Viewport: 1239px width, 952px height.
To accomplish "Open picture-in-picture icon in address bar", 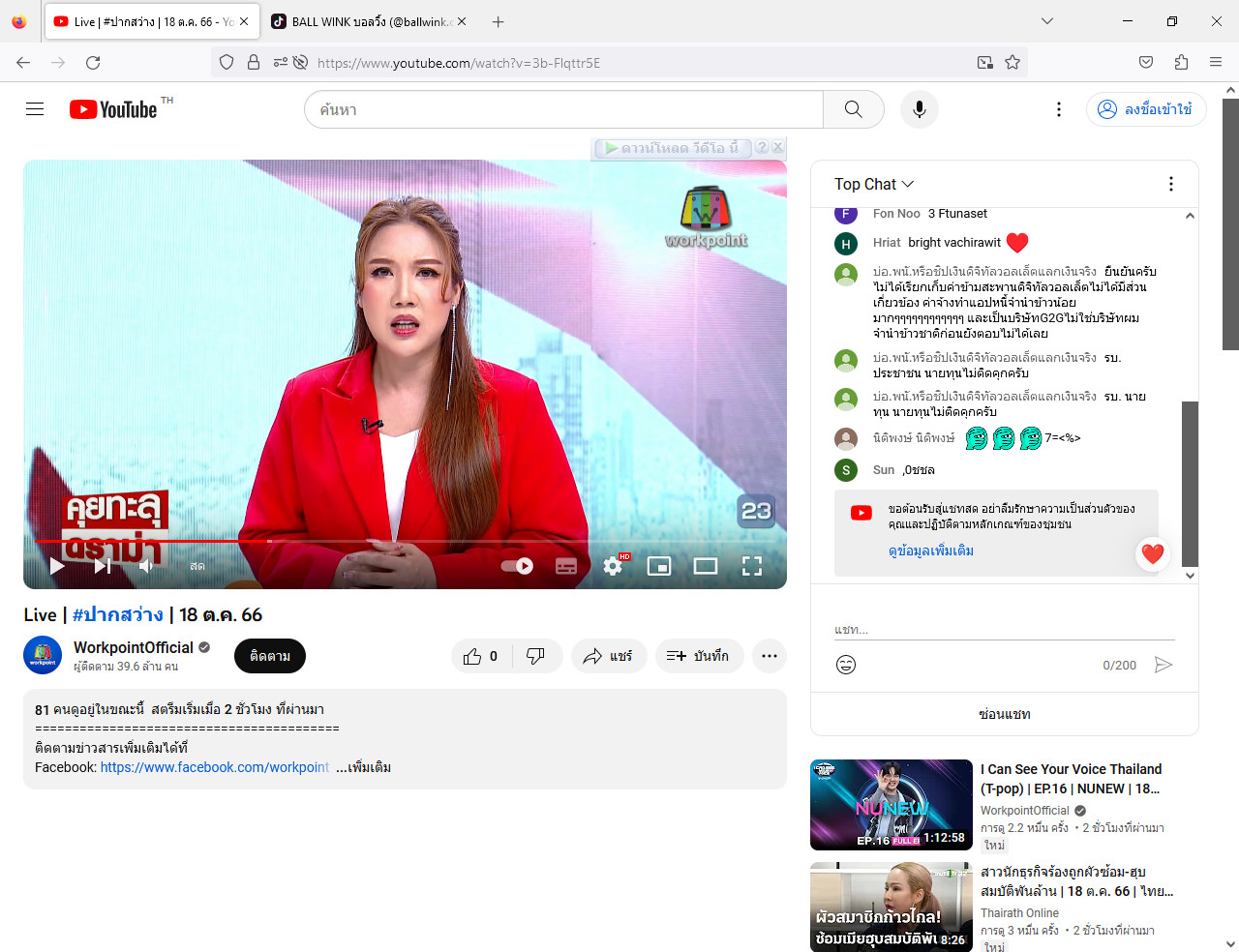I will point(985,62).
